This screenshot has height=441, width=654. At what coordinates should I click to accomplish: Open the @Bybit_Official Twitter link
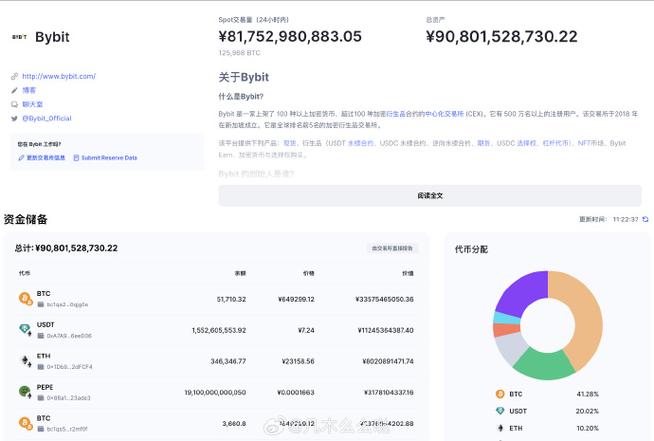pyautogui.click(x=47, y=118)
